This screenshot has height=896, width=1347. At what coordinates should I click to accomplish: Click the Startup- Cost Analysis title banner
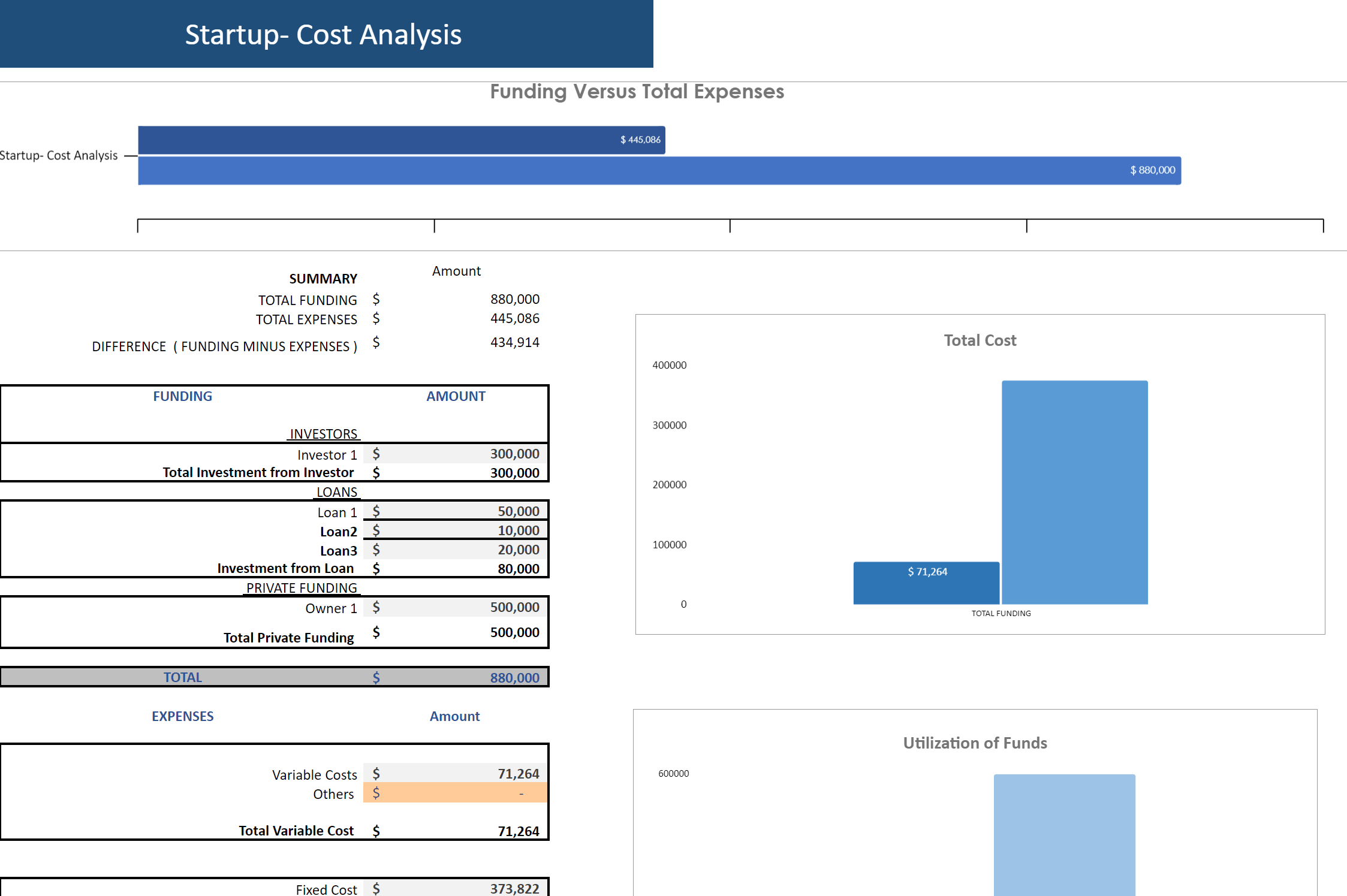coord(324,34)
